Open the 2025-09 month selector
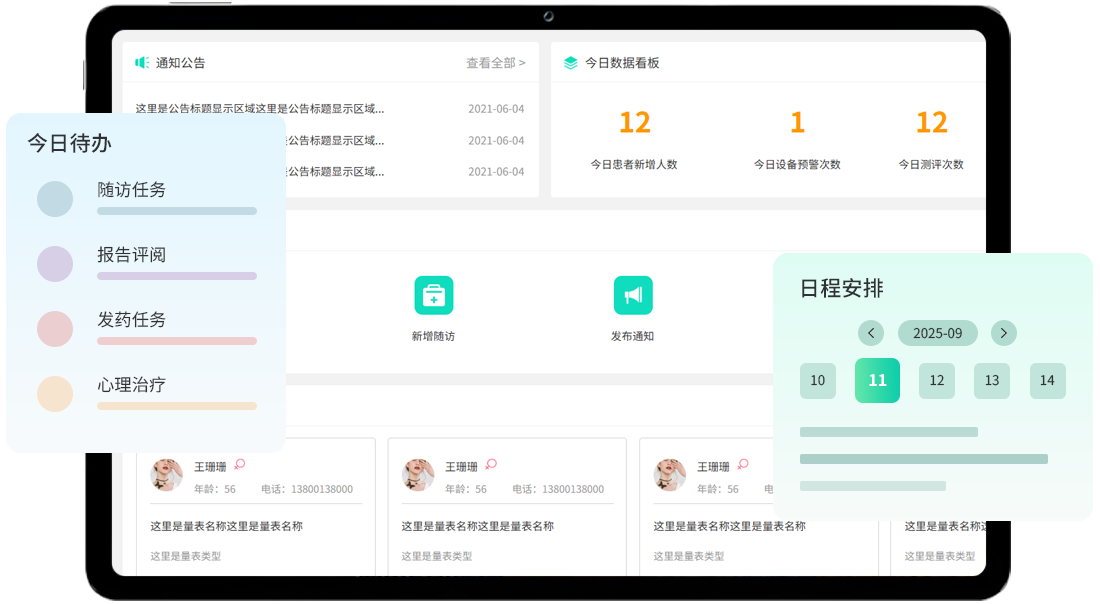 937,333
